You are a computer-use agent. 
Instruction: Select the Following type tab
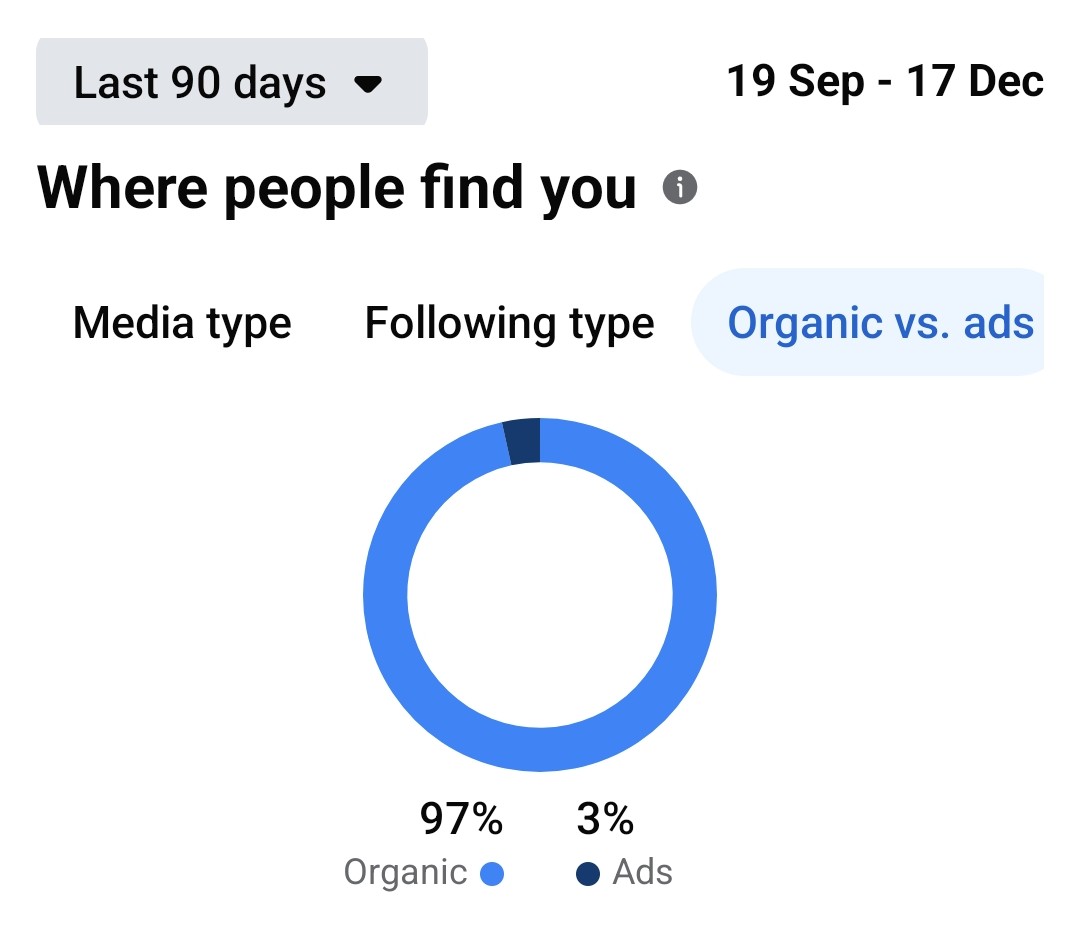coord(509,323)
